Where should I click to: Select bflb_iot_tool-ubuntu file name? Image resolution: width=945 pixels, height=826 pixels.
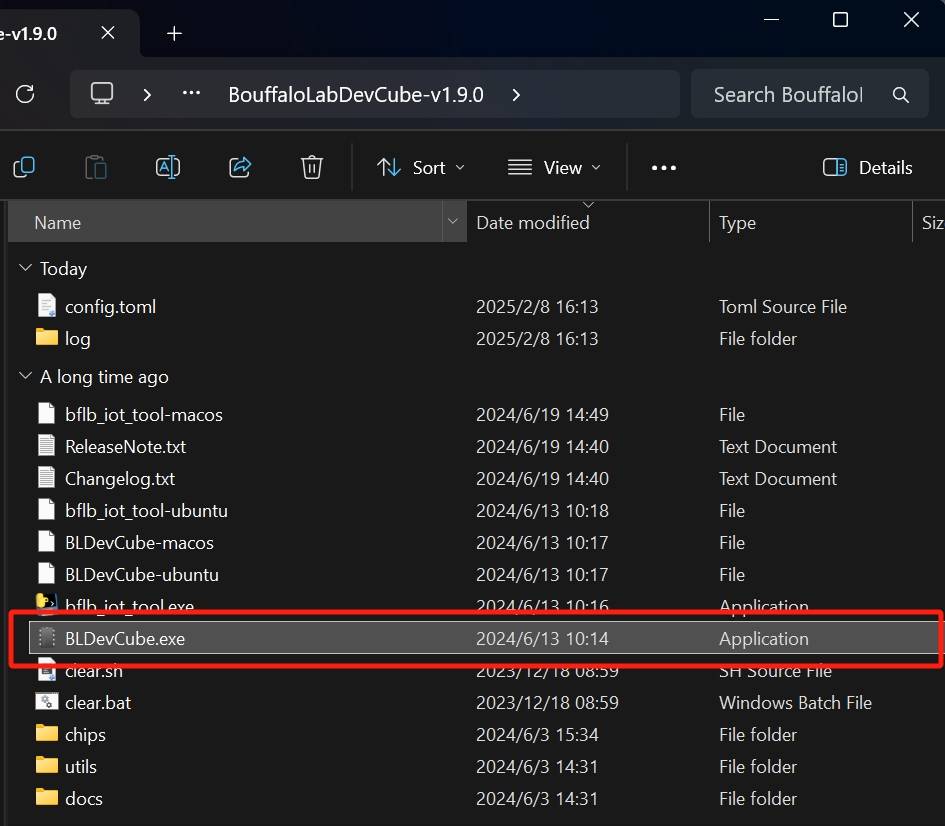146,510
